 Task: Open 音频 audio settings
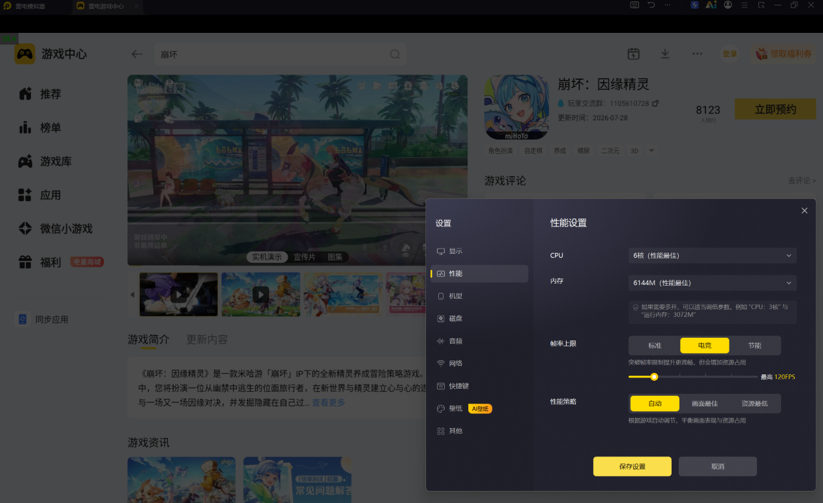coord(479,341)
